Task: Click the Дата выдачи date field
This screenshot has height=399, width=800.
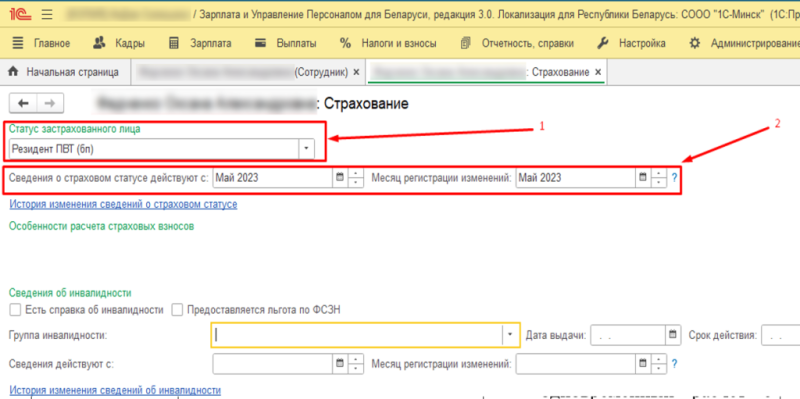Action: pos(628,335)
